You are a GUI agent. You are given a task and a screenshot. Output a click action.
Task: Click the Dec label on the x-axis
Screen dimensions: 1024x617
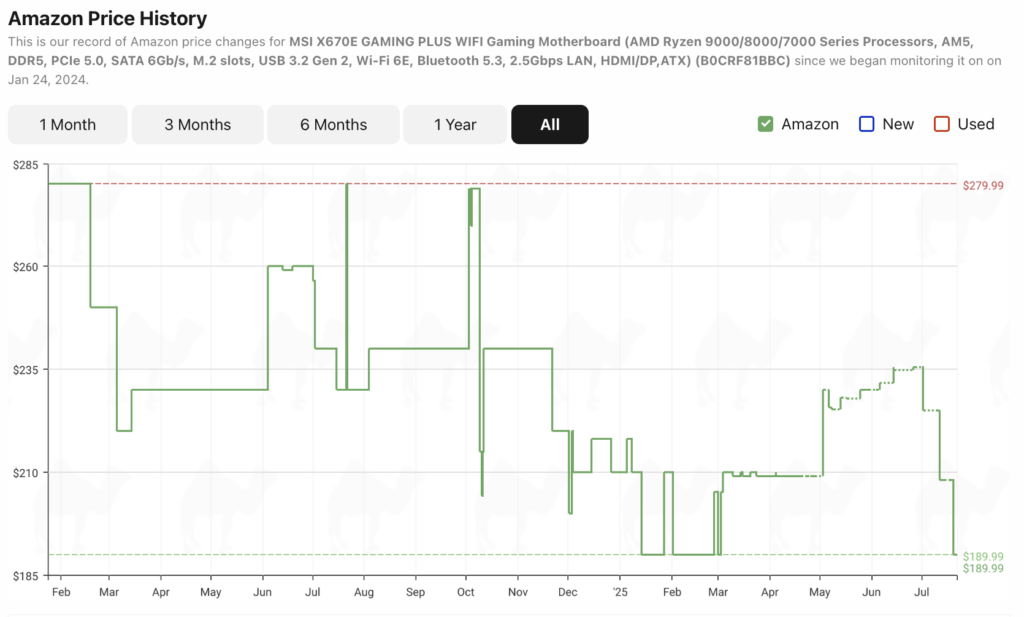click(568, 592)
